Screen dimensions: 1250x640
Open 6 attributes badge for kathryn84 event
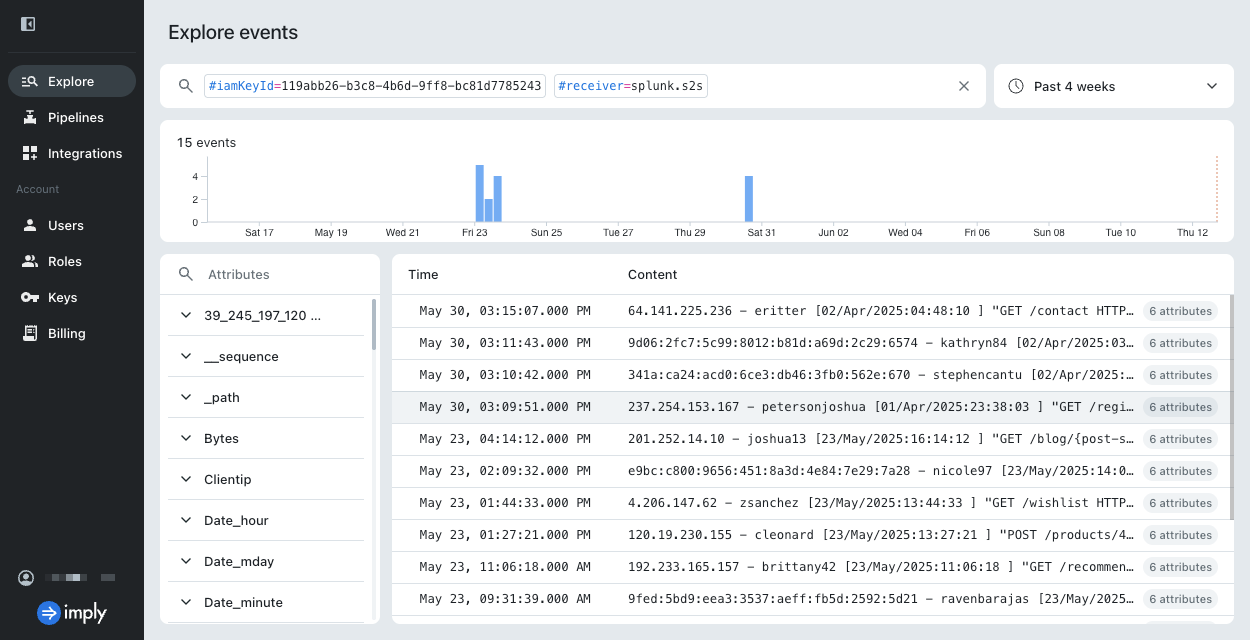1180,343
